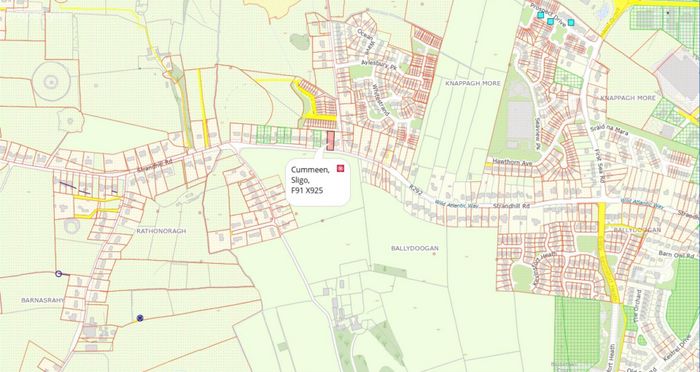
Task: Click the Whitestrand street label
Action: point(380,101)
